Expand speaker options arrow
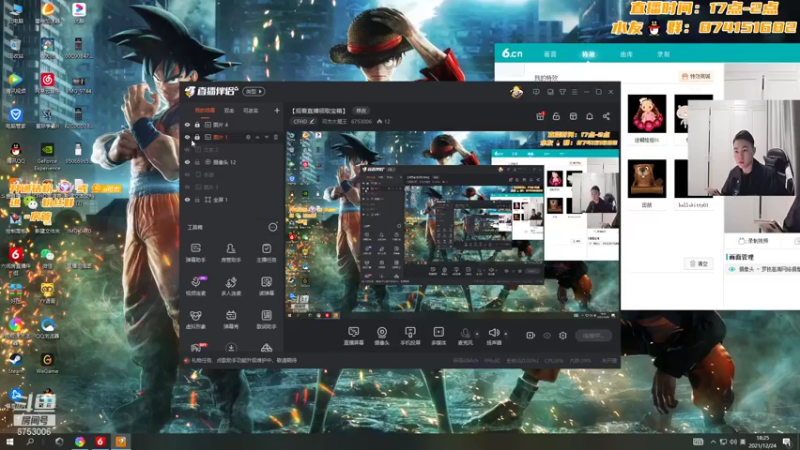800x450 pixels. tap(506, 334)
